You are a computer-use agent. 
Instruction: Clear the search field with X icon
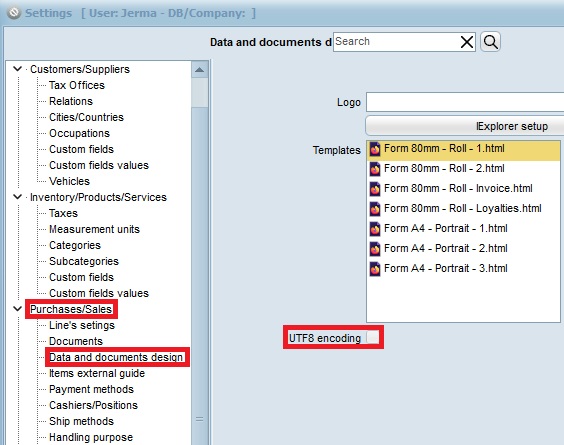click(467, 42)
